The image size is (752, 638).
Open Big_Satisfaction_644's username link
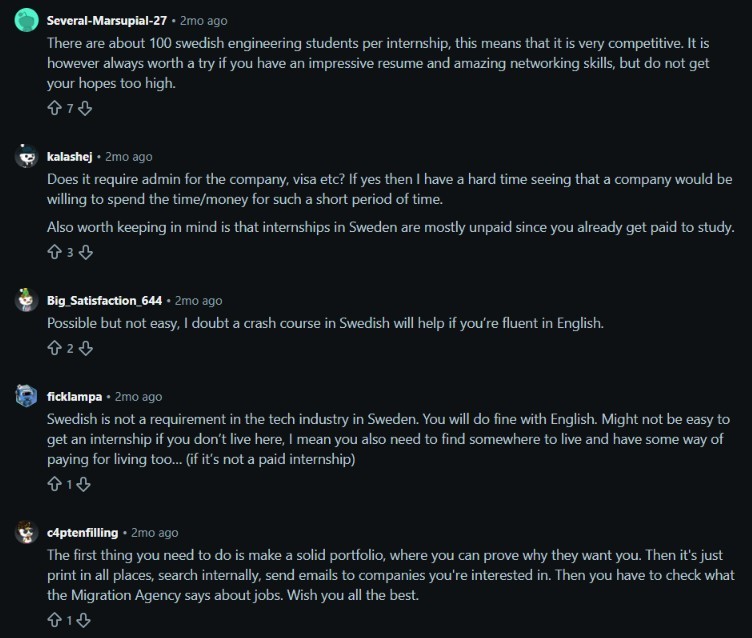click(104, 301)
